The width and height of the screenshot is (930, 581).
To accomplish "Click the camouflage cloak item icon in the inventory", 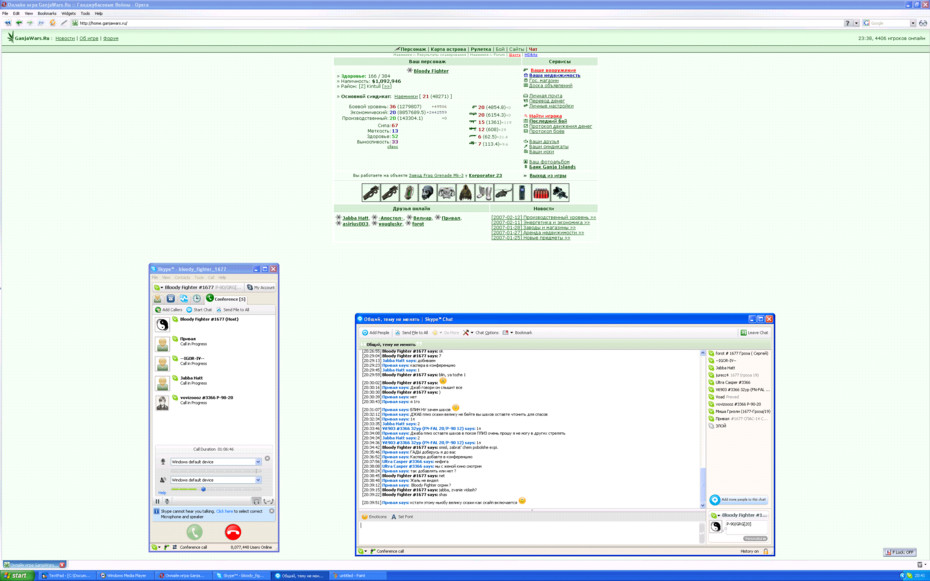I will (x=466, y=193).
